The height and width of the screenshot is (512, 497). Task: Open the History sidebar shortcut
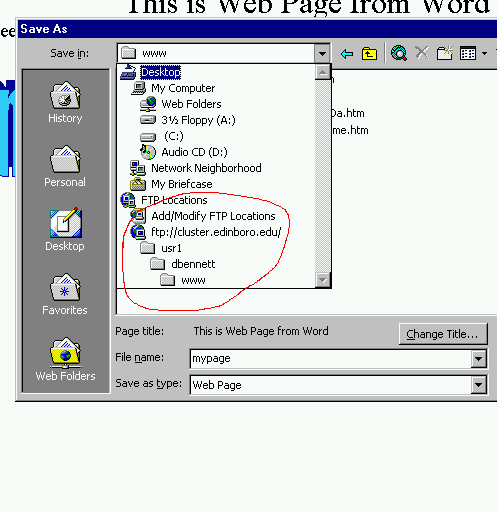coord(65,102)
